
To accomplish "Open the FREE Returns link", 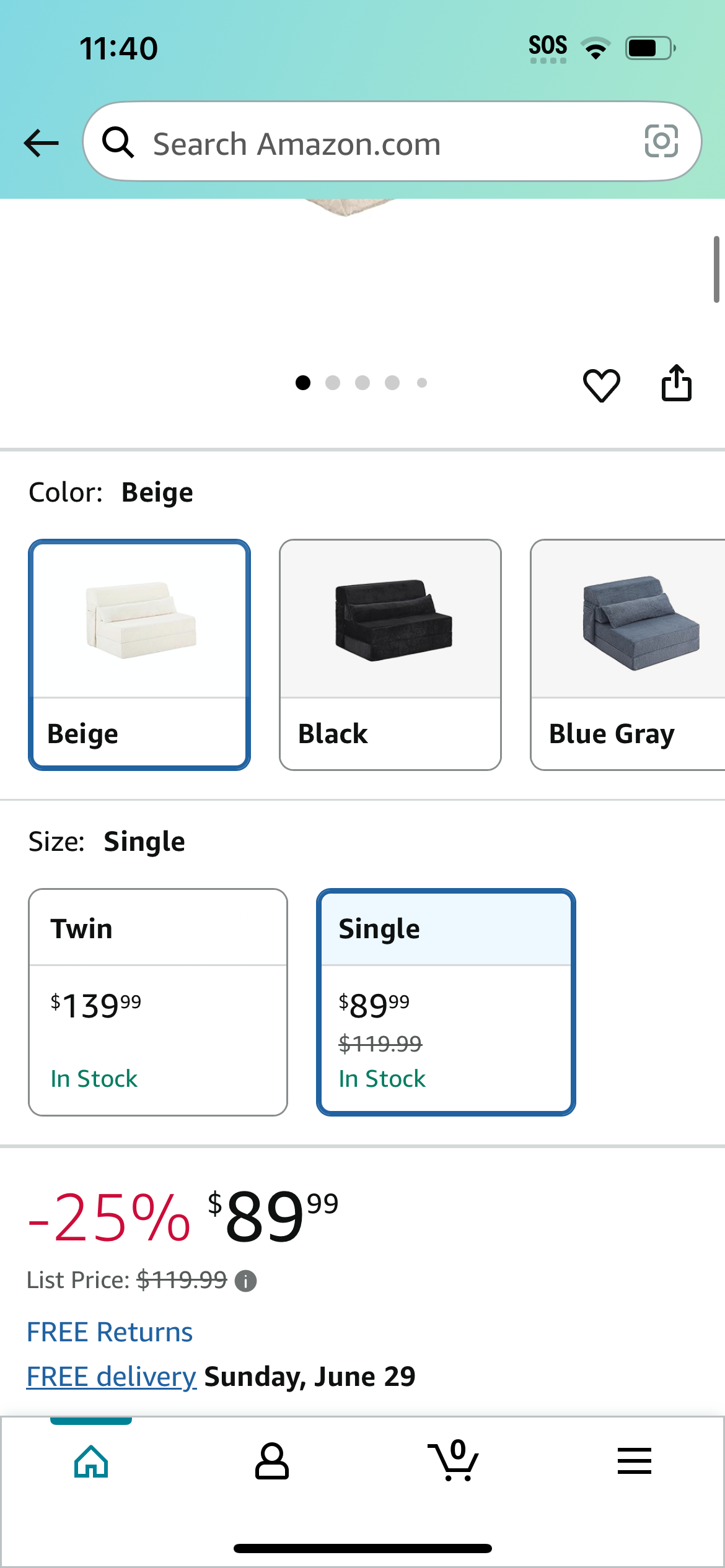I will (110, 1332).
